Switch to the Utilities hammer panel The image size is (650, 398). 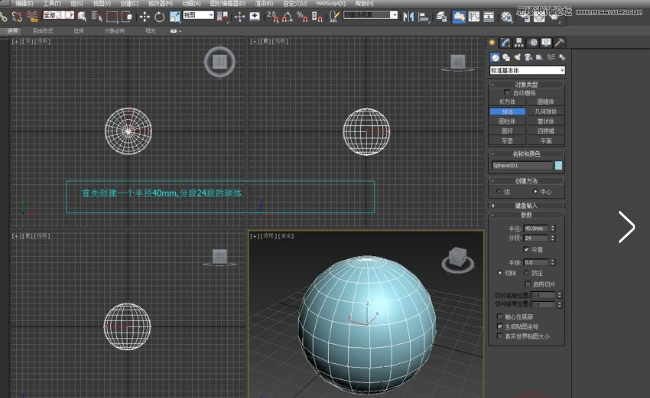pos(560,42)
